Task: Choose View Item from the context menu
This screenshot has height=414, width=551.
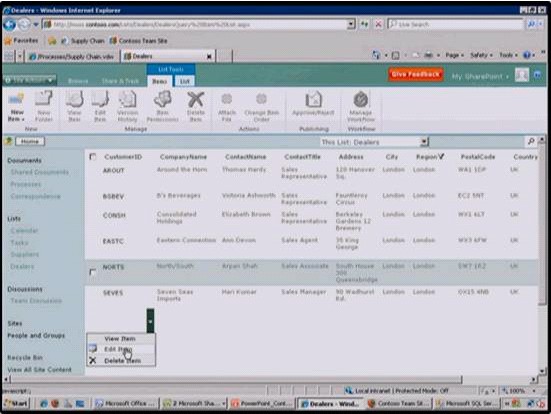Action: pyautogui.click(x=120, y=339)
